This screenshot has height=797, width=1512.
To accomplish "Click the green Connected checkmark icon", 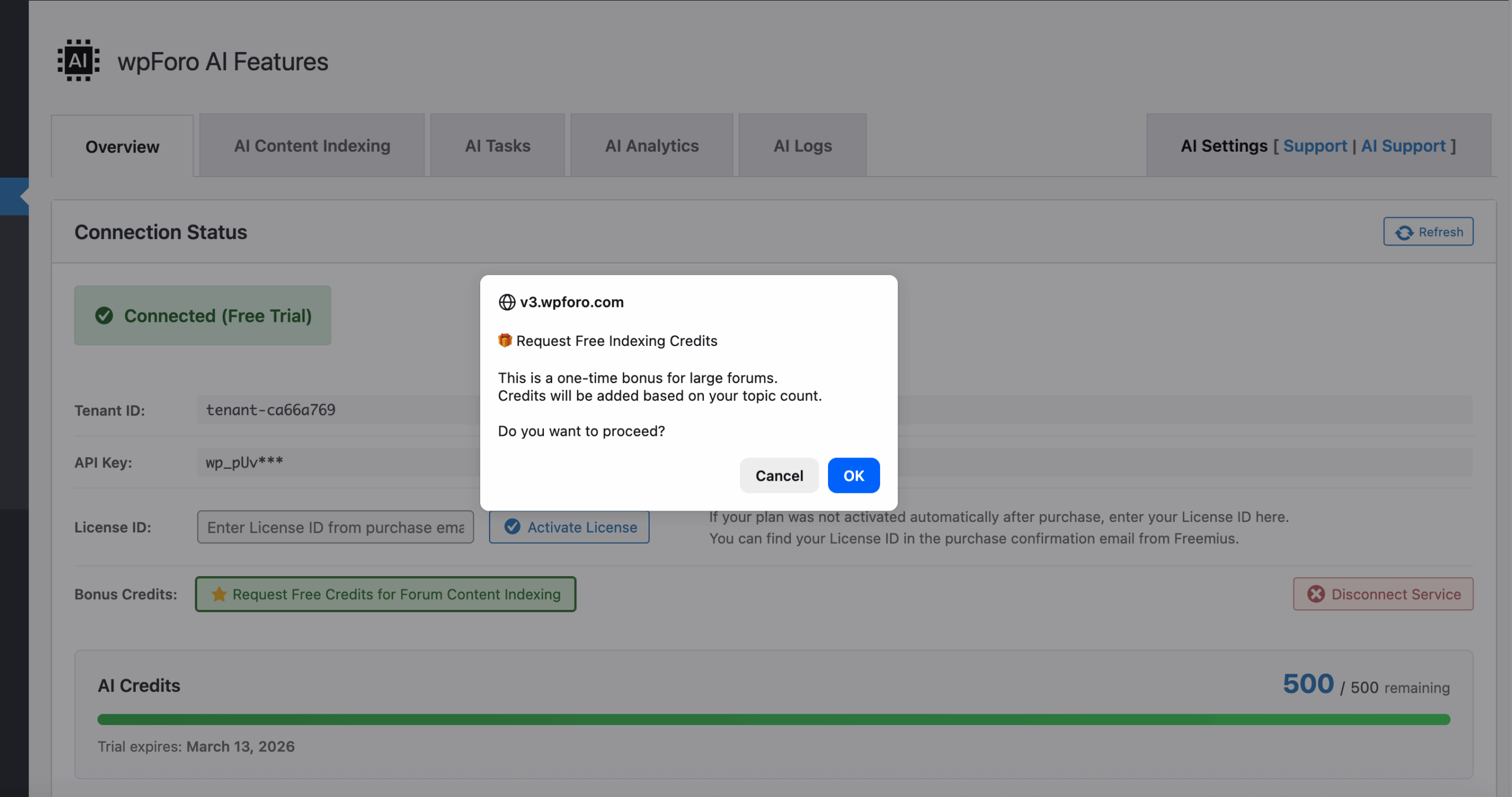I will tap(104, 316).
